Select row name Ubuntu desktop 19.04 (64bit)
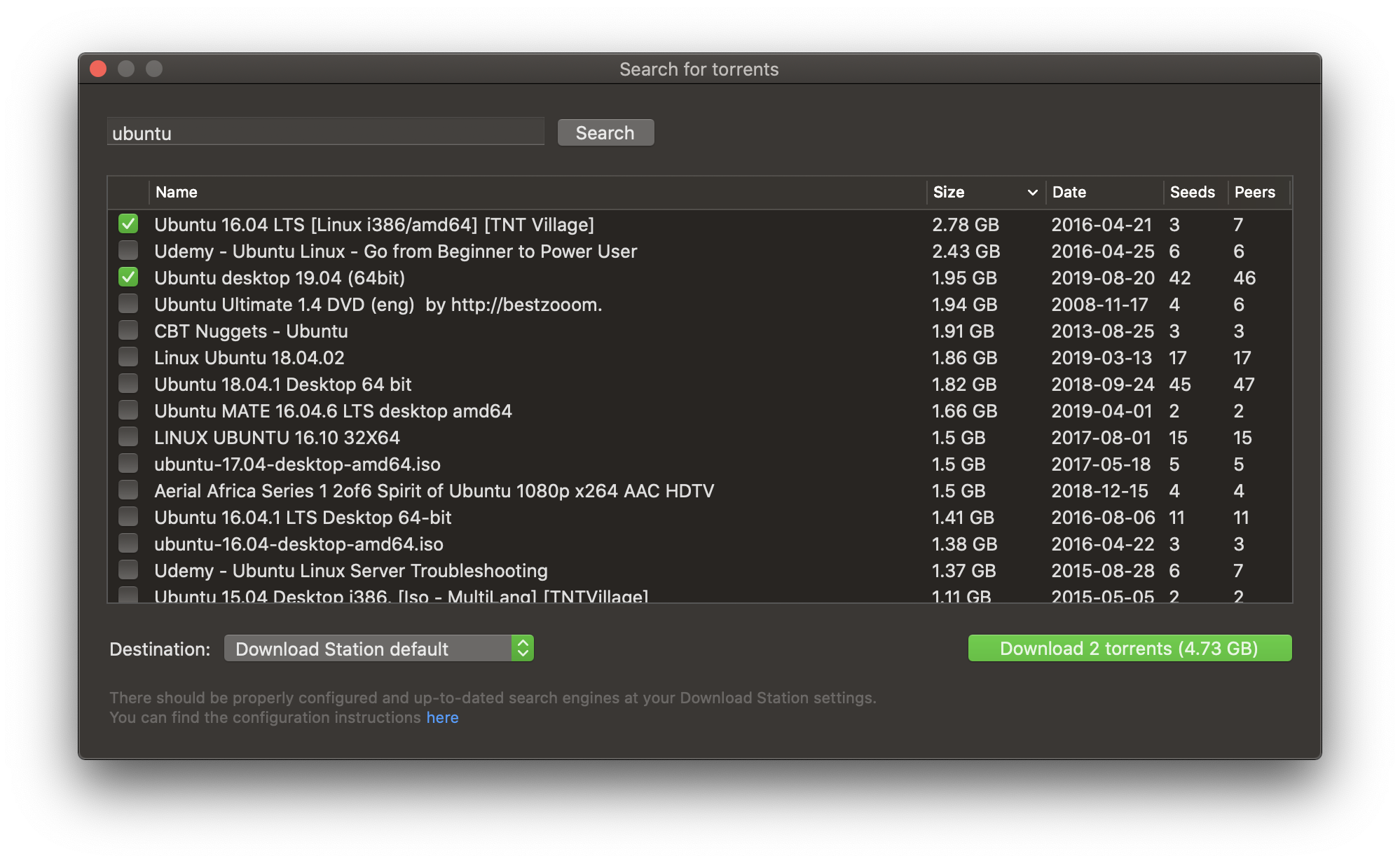Image resolution: width=1400 pixels, height=863 pixels. 280,278
